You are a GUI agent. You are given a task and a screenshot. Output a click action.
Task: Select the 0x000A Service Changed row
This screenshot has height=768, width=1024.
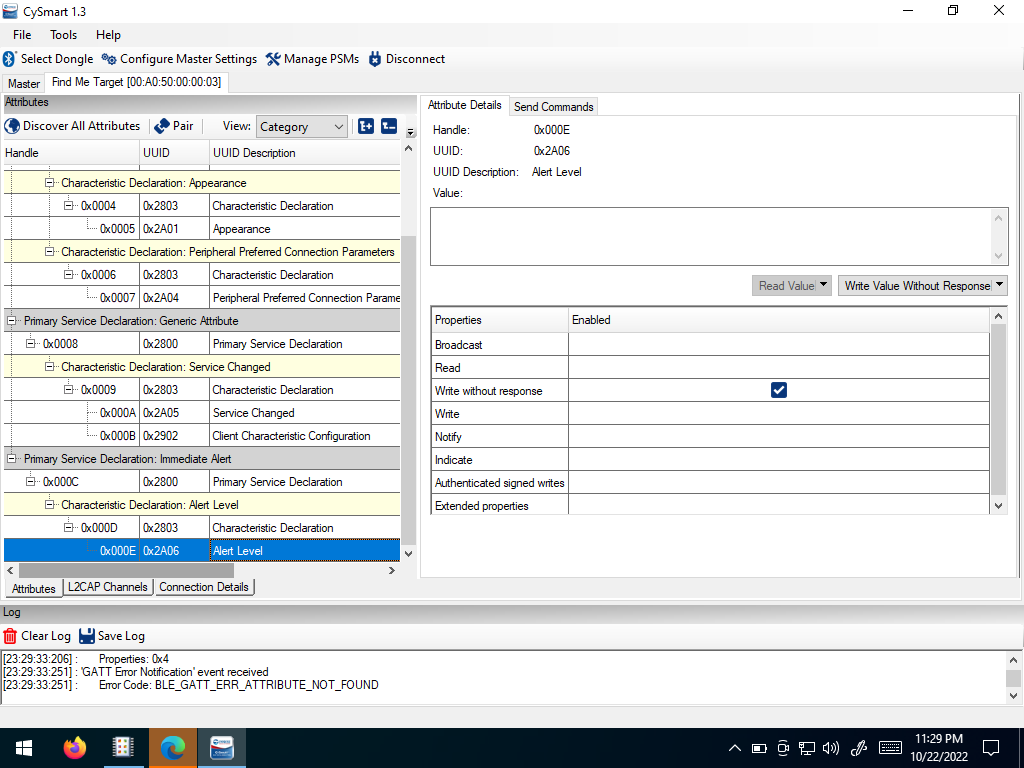click(202, 413)
